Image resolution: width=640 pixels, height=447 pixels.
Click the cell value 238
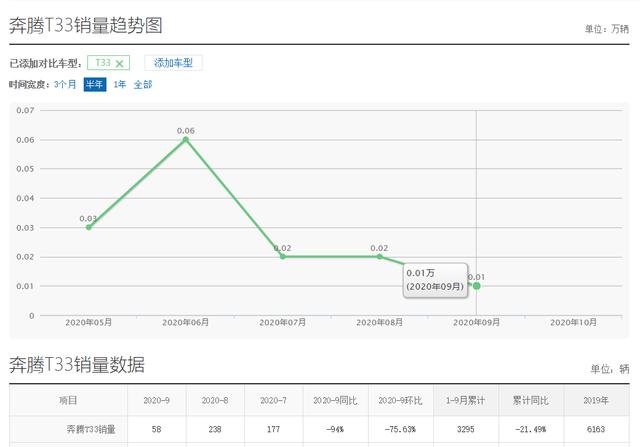(x=215, y=429)
